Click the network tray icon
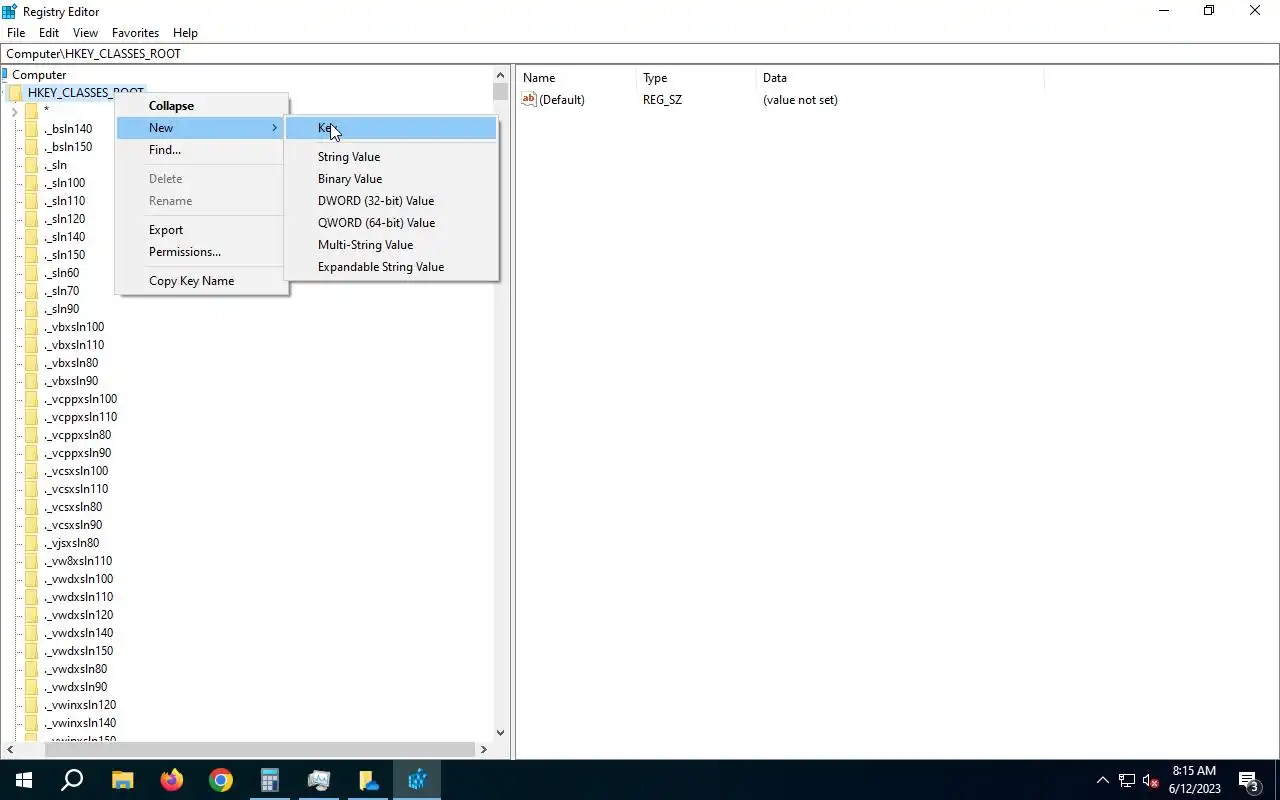This screenshot has width=1280, height=800. (1126, 780)
